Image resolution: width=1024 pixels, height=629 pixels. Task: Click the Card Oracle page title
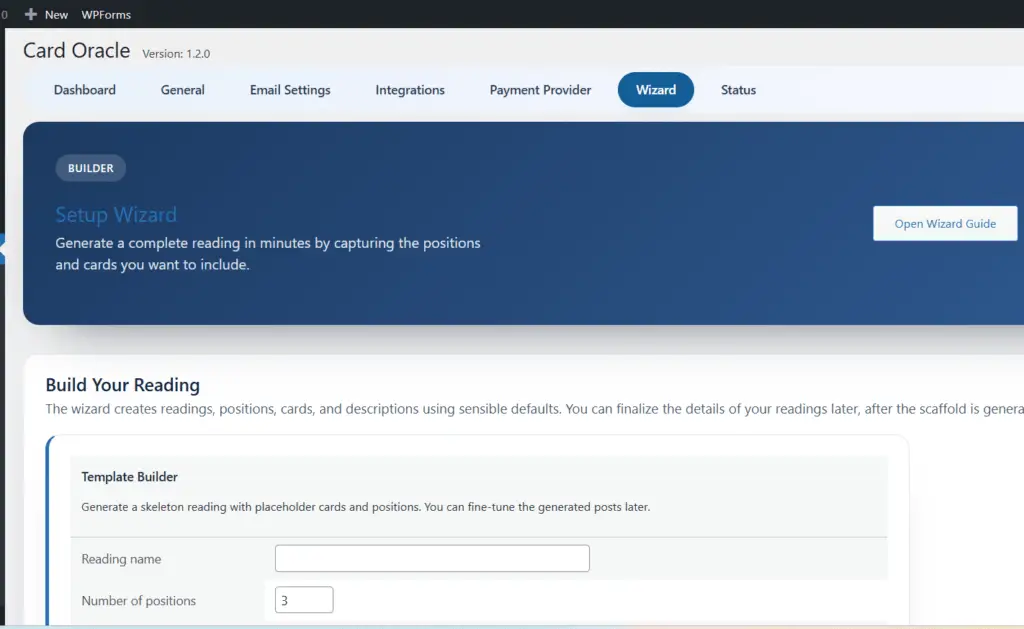click(x=76, y=50)
